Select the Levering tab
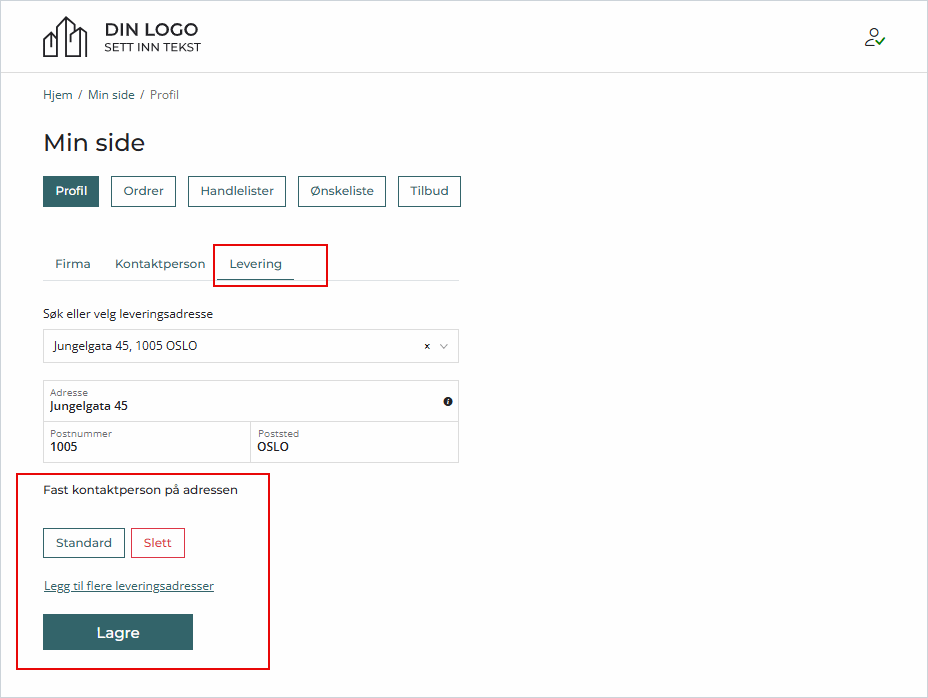Image resolution: width=928 pixels, height=698 pixels. point(254,263)
